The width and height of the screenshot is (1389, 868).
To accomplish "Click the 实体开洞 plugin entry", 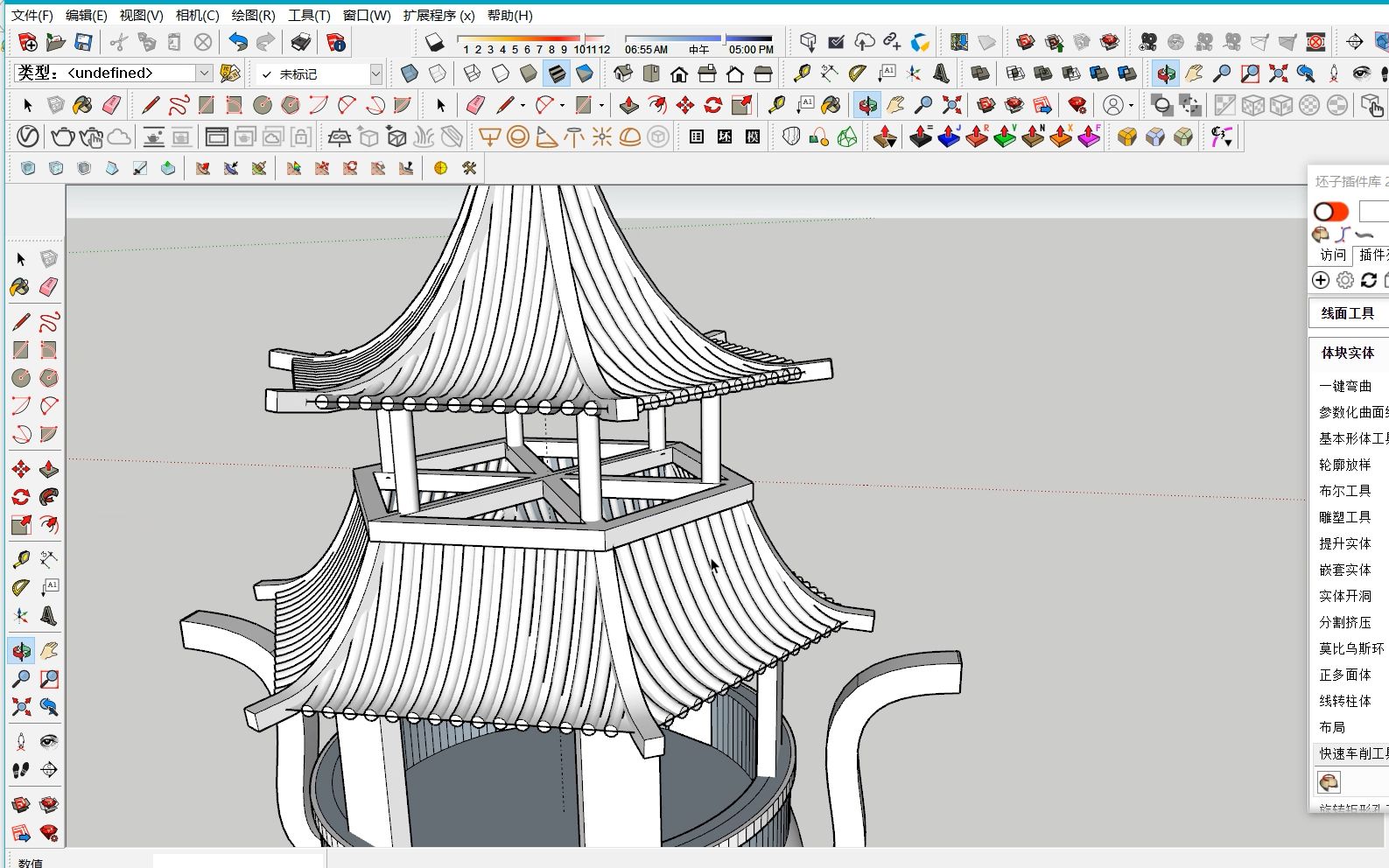I will pyautogui.click(x=1345, y=596).
